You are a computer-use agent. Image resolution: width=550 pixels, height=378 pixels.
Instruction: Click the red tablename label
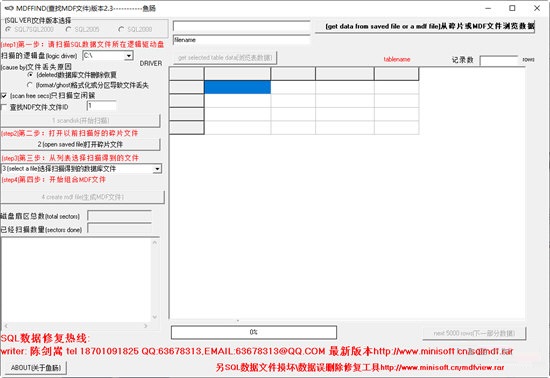[x=397, y=59]
